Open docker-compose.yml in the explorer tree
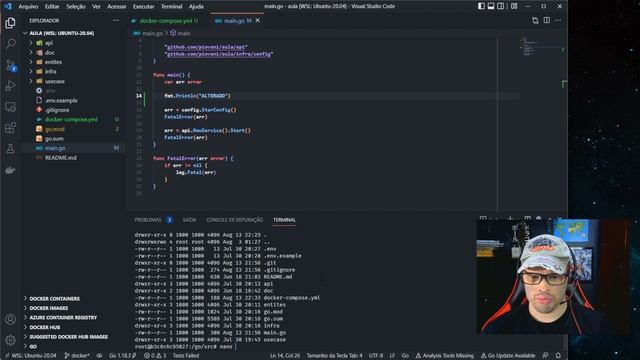Viewport: 640px width, 360px height. point(71,119)
